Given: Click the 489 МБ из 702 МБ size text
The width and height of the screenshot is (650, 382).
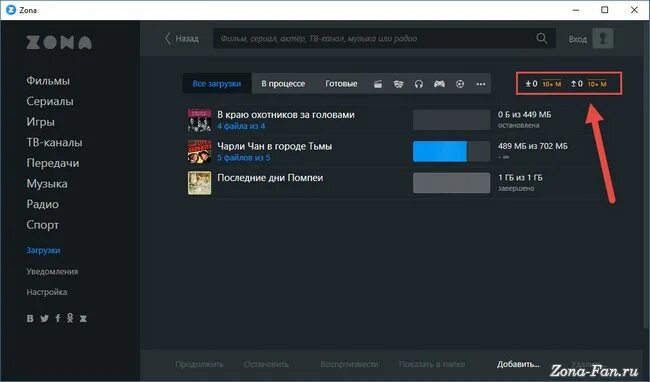Looking at the screenshot, I should [533, 146].
